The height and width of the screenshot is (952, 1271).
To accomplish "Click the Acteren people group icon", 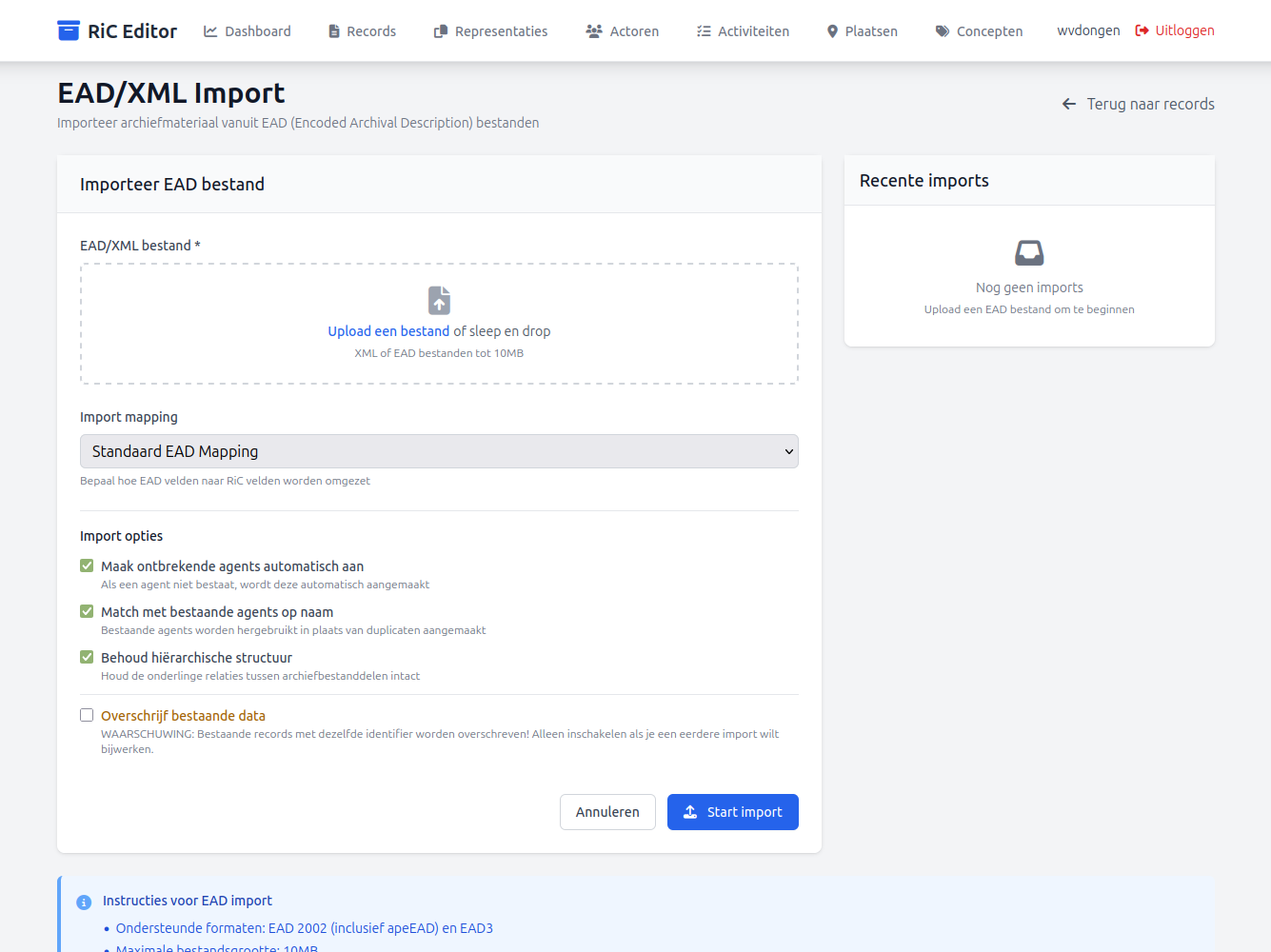I will click(x=594, y=31).
